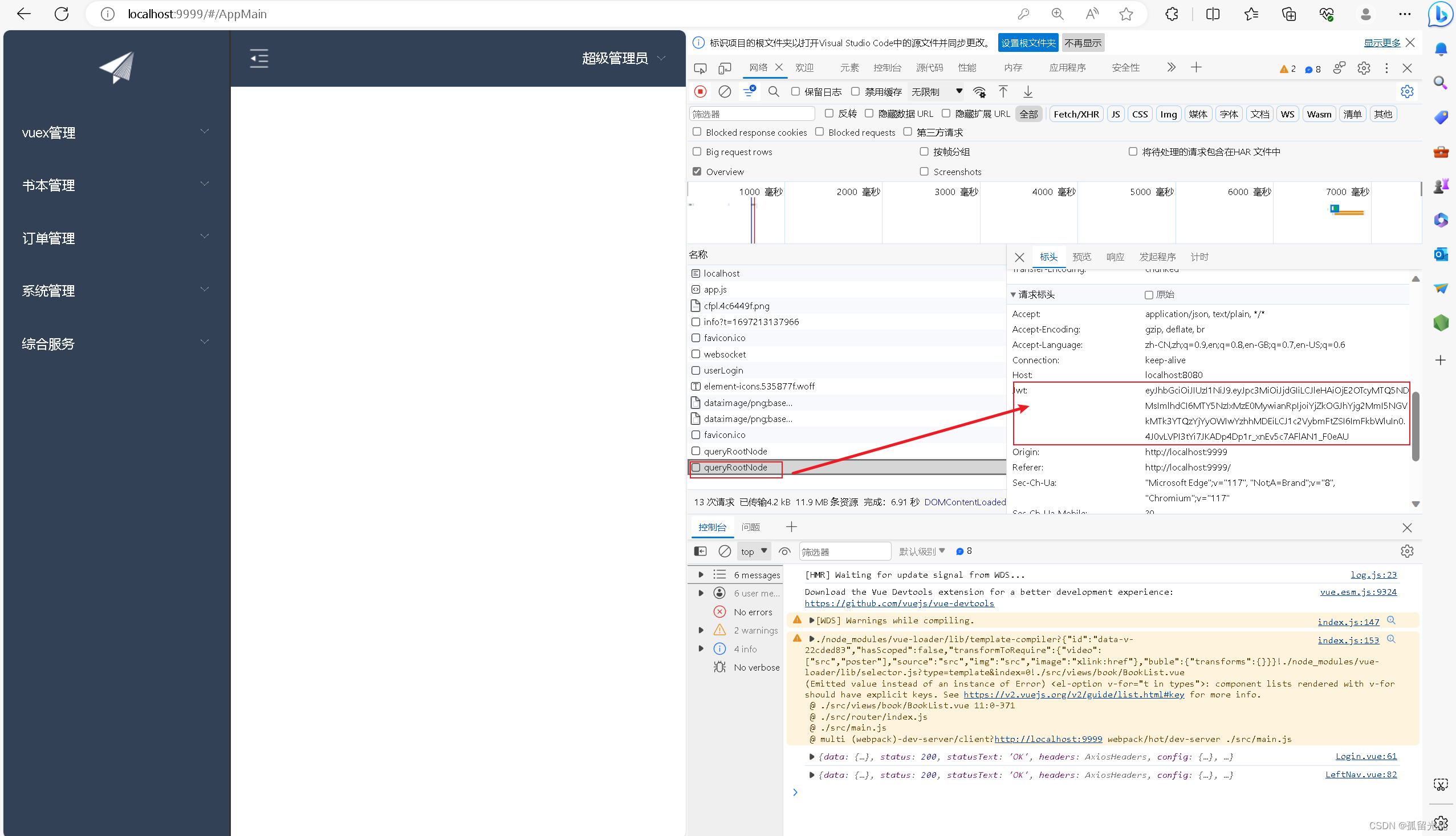Reload the page with refresh icon
Viewport: 1456px width, 836px height.
(62, 14)
